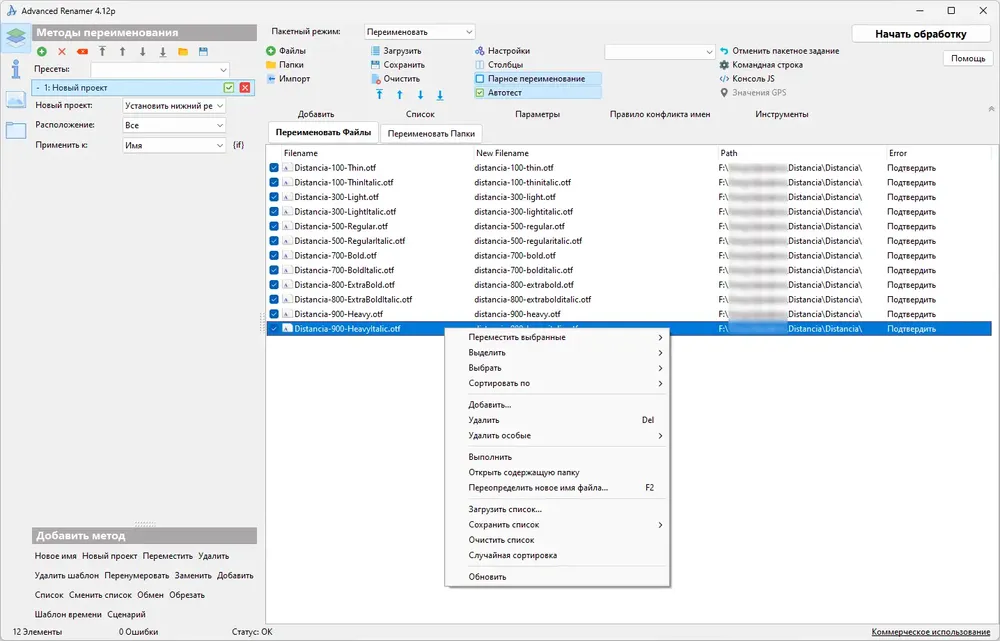Click the move to top arrow under Очистить
The width and height of the screenshot is (1000, 641).
379,95
